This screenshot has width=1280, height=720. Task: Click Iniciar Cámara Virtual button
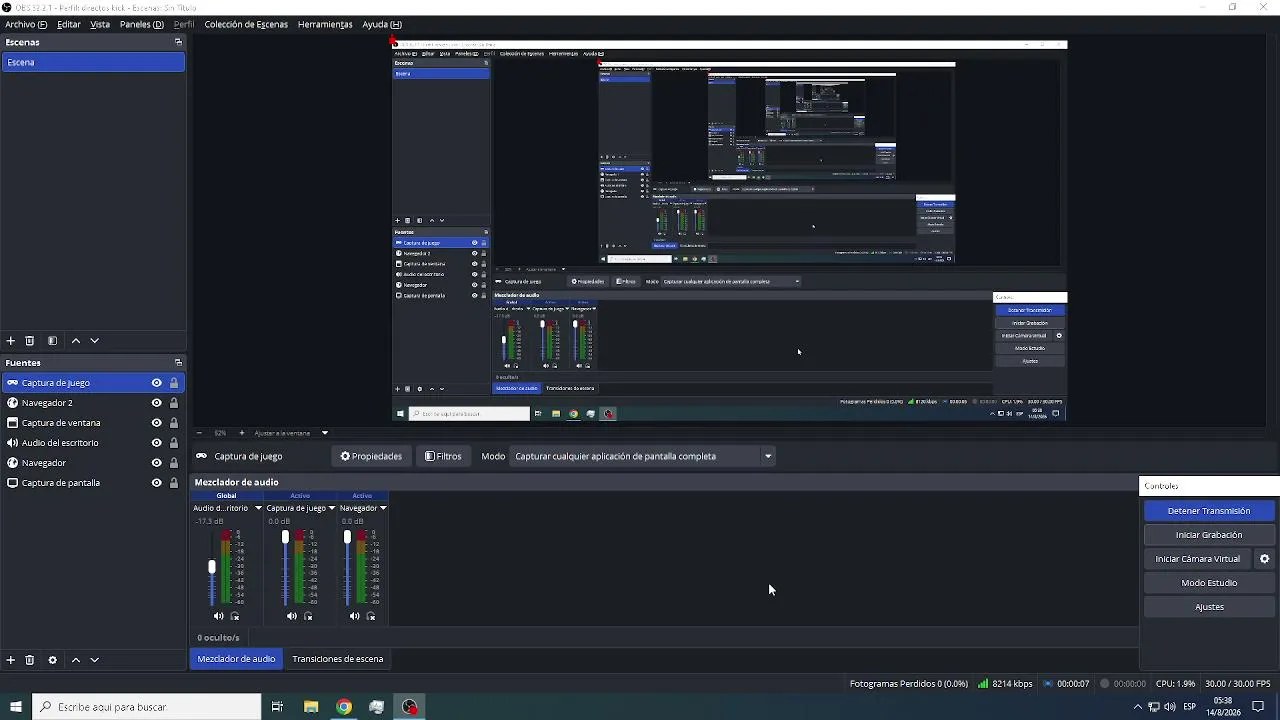coord(1198,559)
